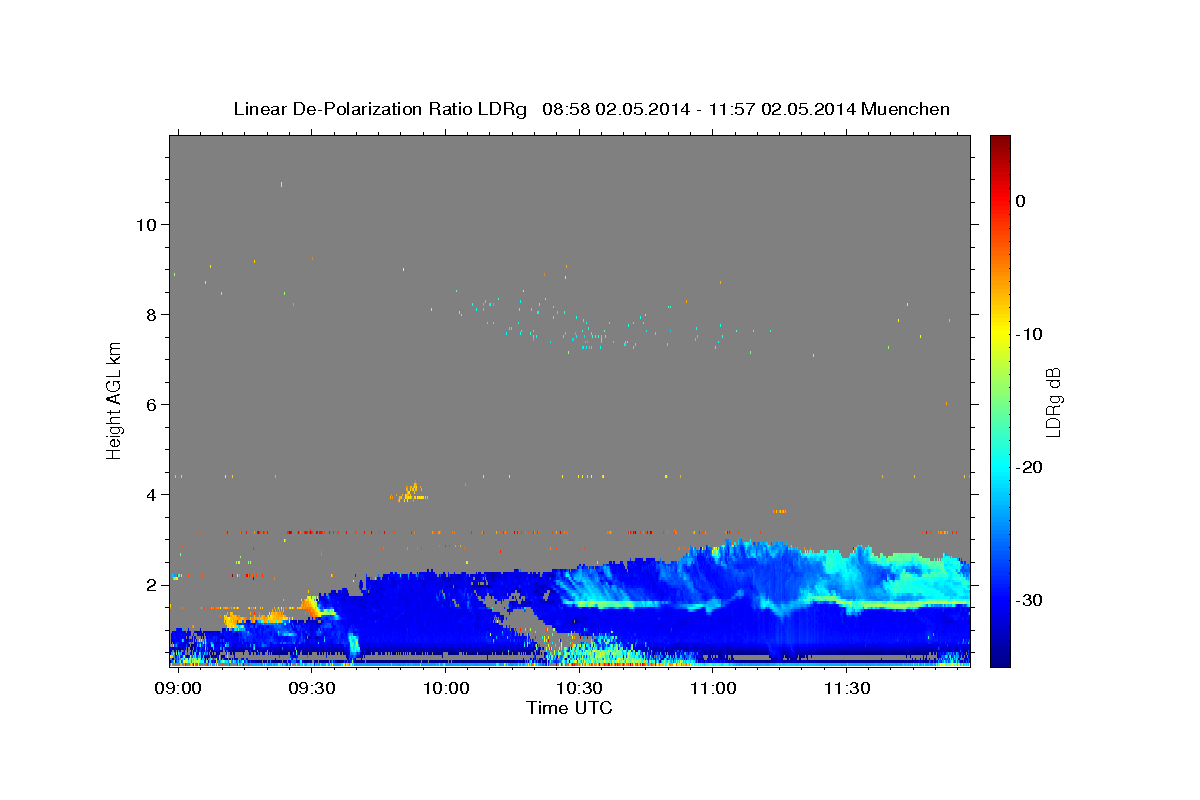
Task: Click the 'Height AGL km' axis title
Action: tap(114, 400)
